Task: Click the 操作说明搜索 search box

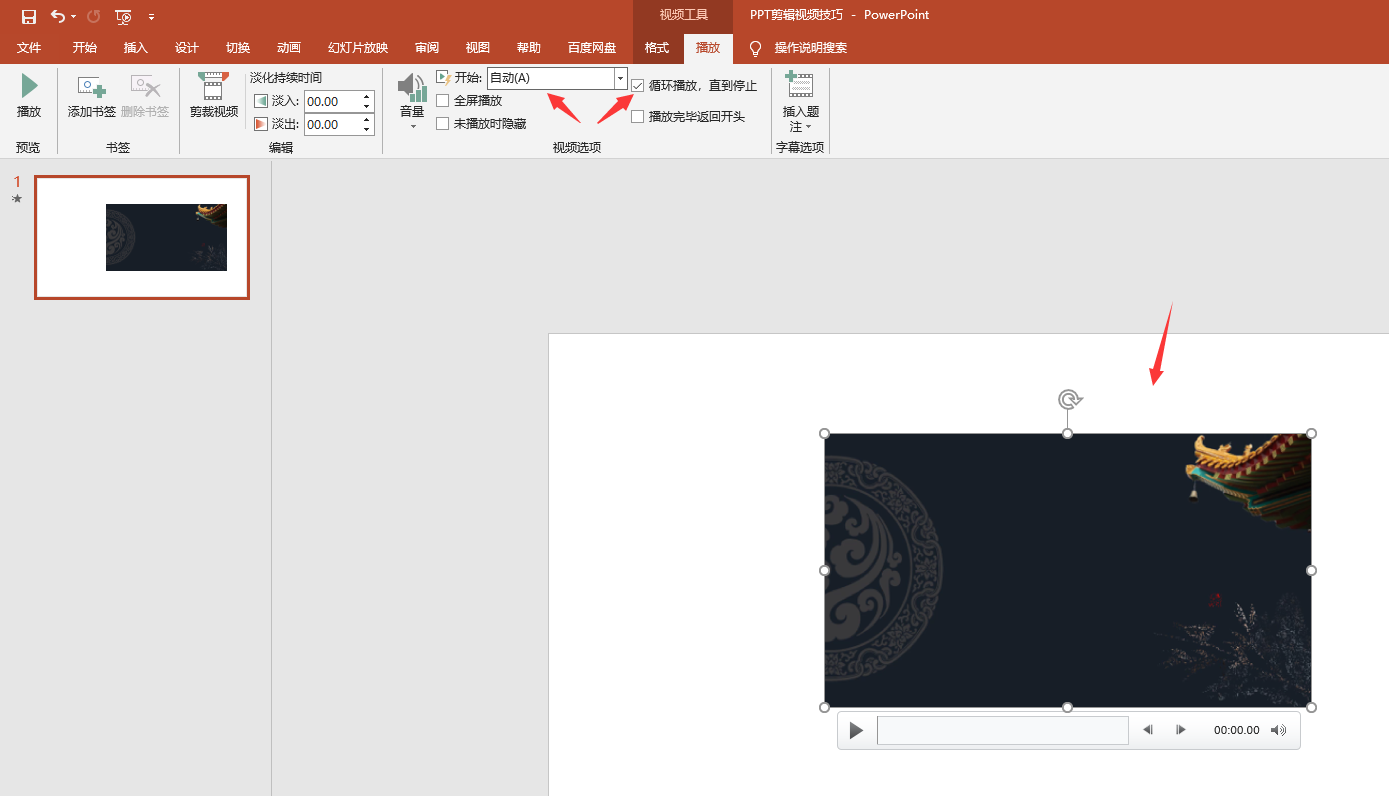Action: (x=811, y=48)
